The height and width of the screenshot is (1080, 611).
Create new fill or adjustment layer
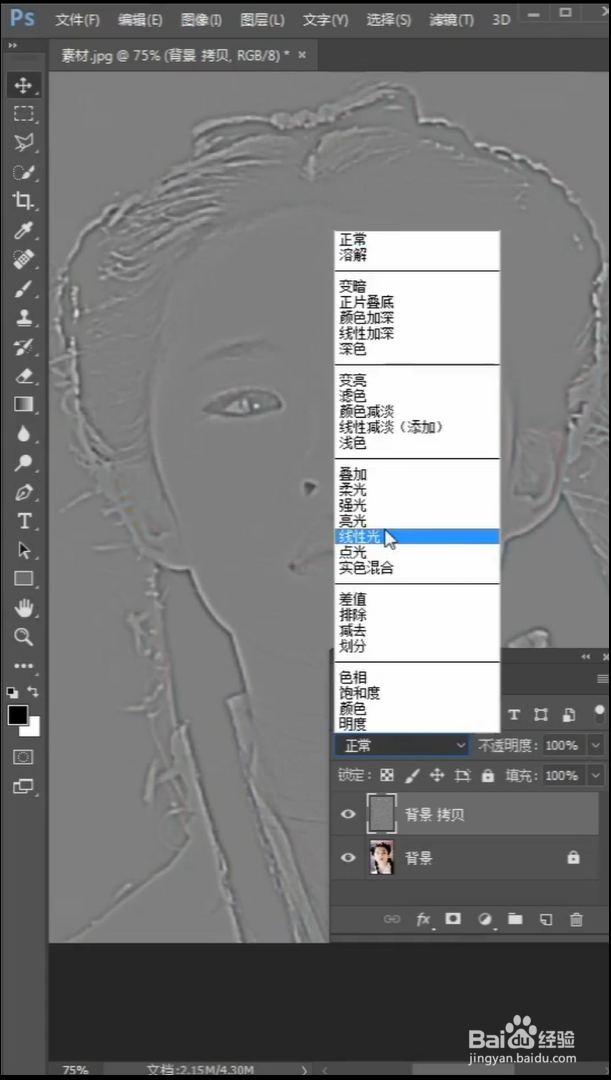[x=485, y=919]
